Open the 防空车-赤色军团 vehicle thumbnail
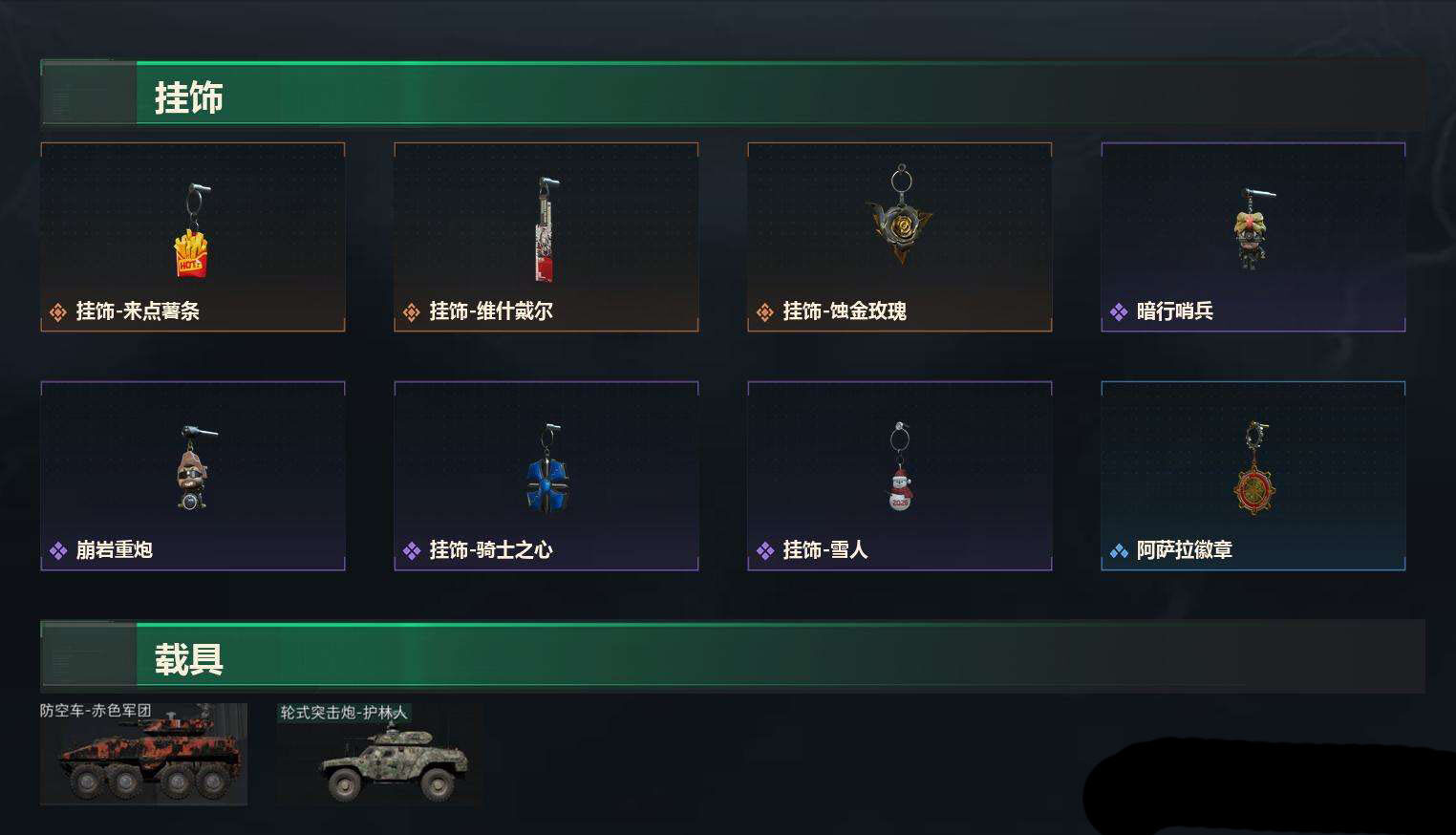The width and height of the screenshot is (1456, 835). tap(143, 754)
